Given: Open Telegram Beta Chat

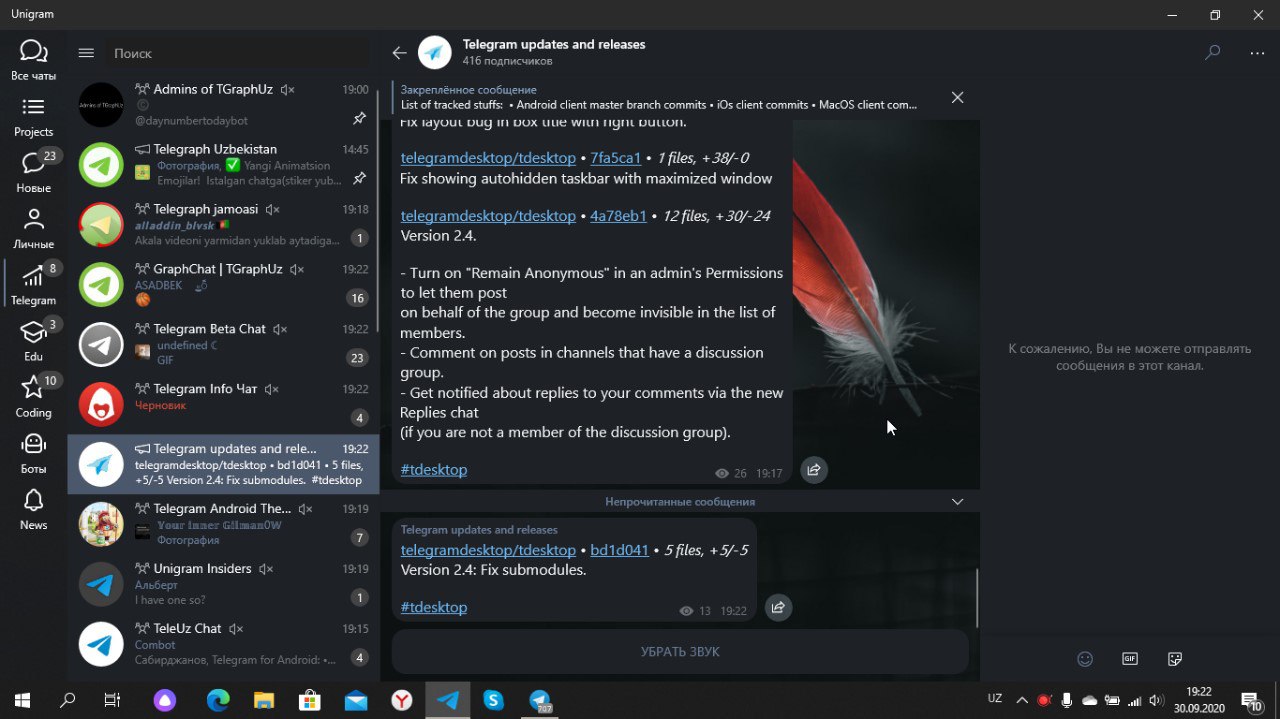Looking at the screenshot, I should 223,344.
